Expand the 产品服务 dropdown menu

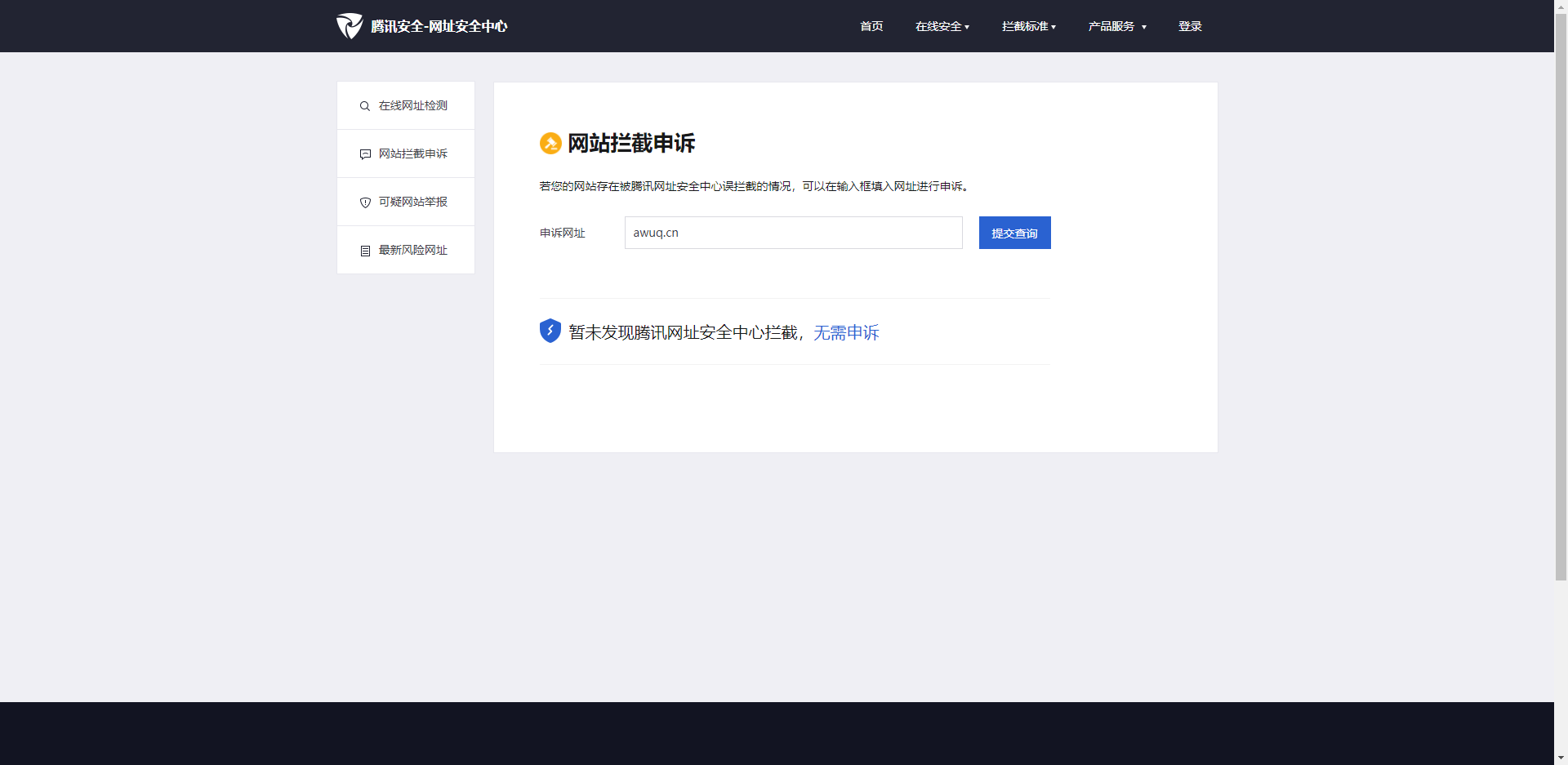tap(1117, 26)
